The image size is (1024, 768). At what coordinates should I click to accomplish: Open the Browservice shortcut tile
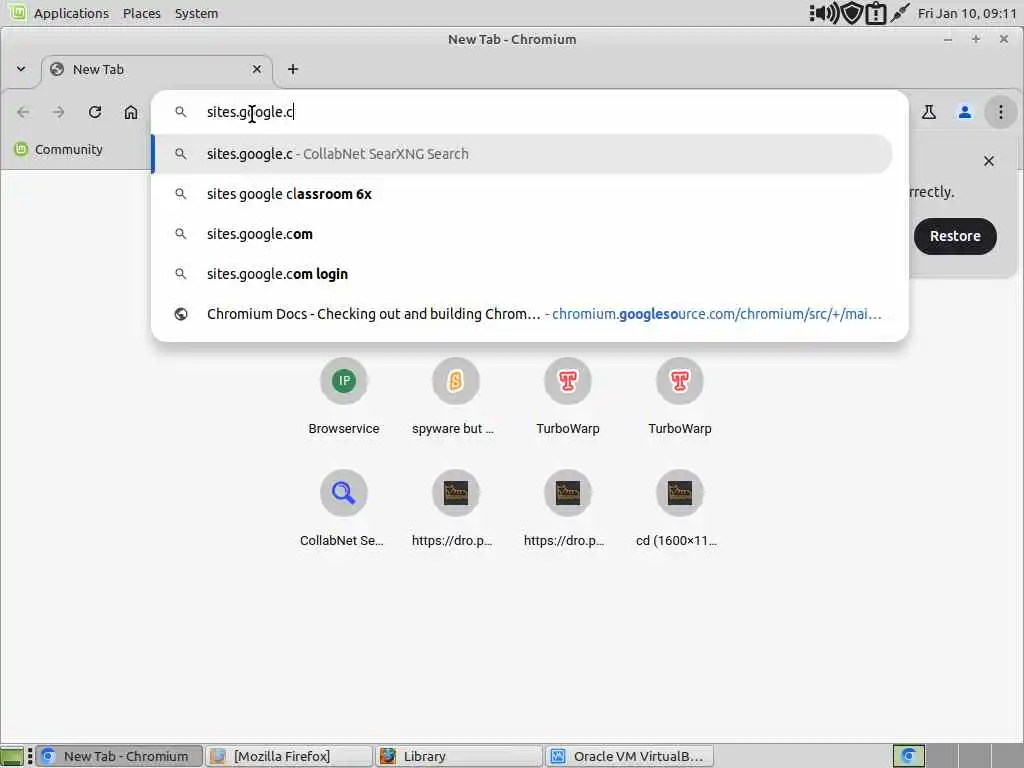click(344, 397)
